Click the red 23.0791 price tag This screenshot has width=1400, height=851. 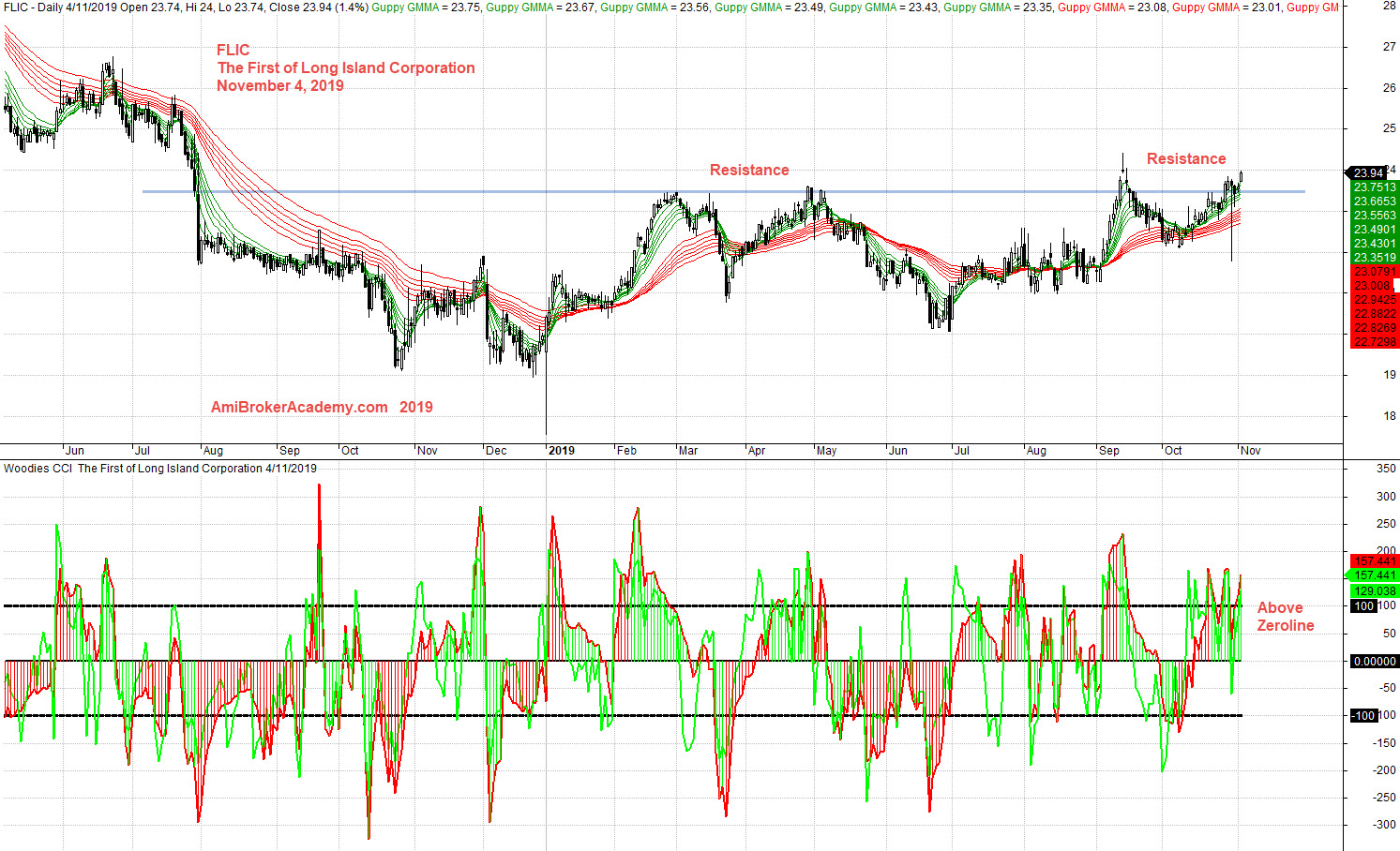(x=1375, y=272)
